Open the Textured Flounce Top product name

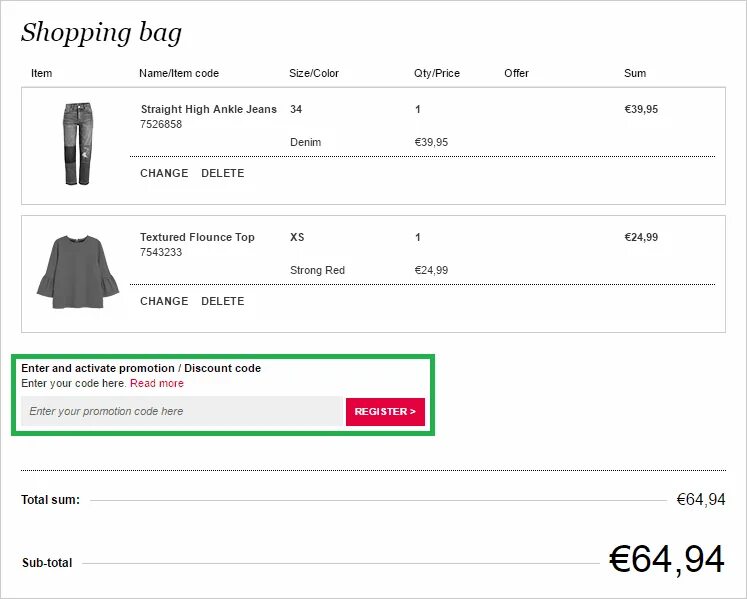pos(197,237)
